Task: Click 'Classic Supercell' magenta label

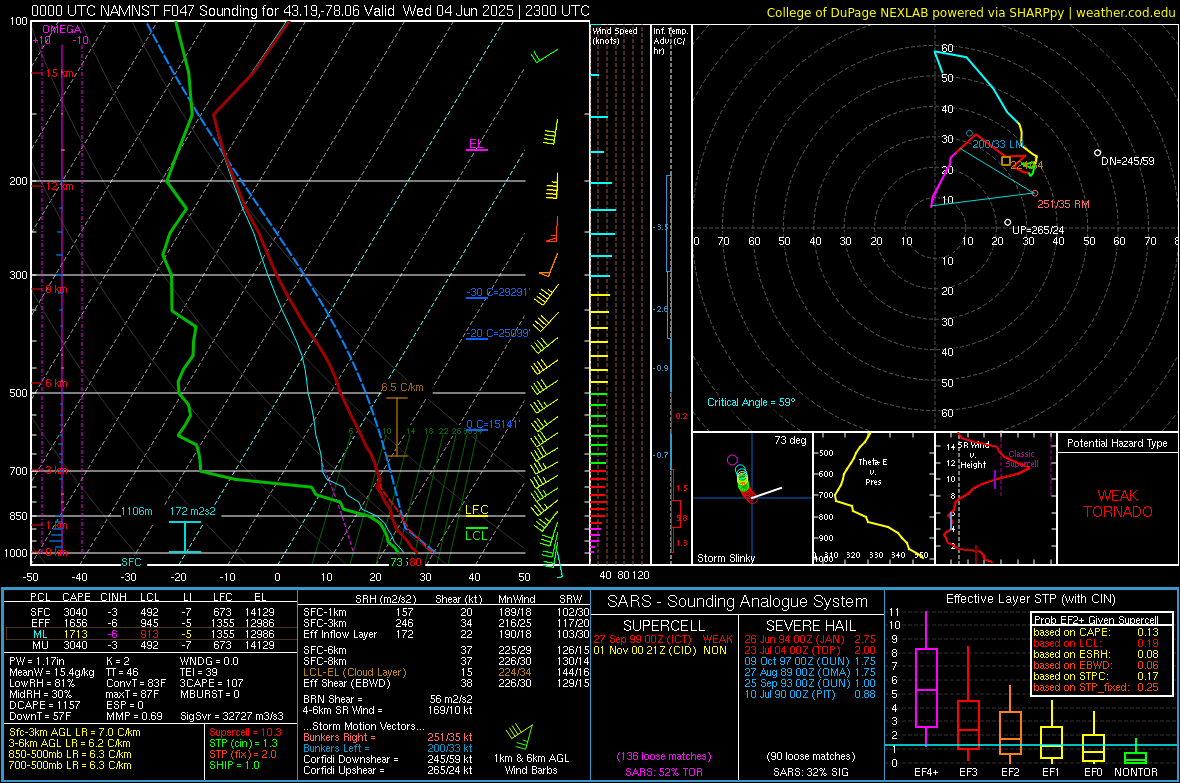Action: coord(1022,459)
